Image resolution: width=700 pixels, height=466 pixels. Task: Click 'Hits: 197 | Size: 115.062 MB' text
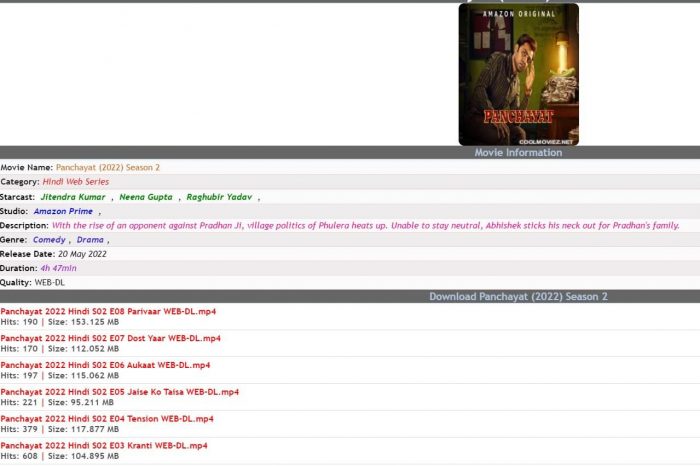click(x=60, y=375)
